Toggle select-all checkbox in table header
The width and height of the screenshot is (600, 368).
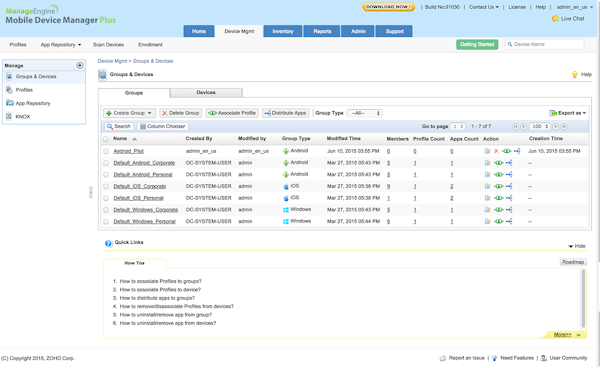pos(106,139)
